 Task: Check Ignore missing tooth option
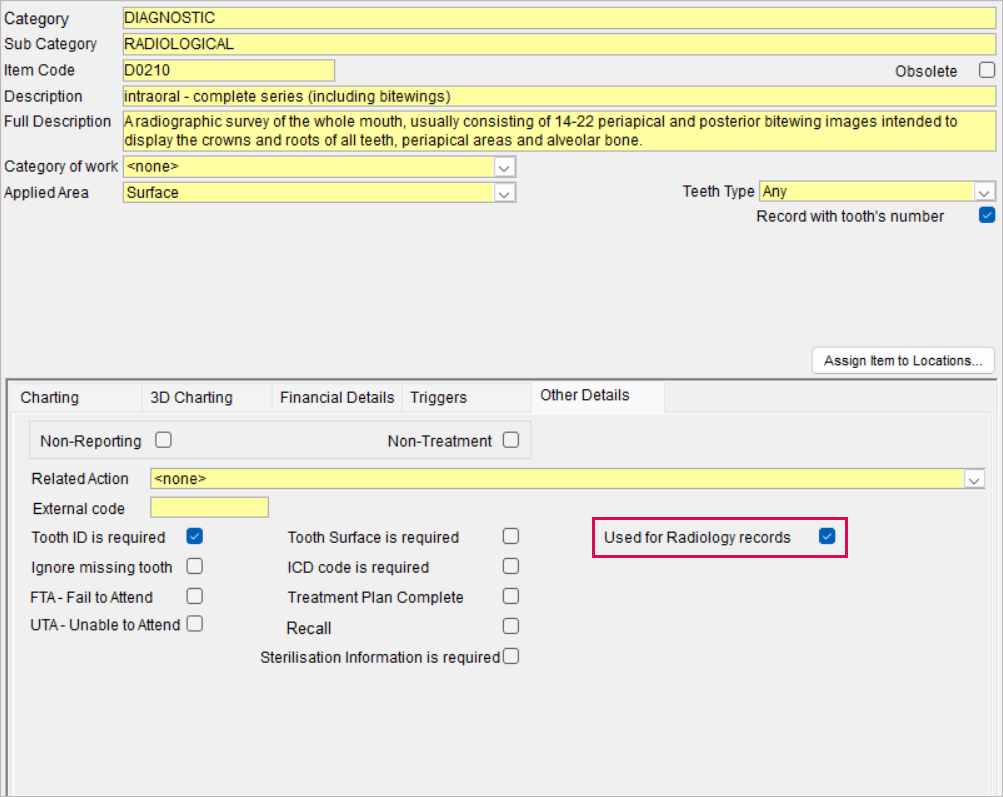[194, 566]
